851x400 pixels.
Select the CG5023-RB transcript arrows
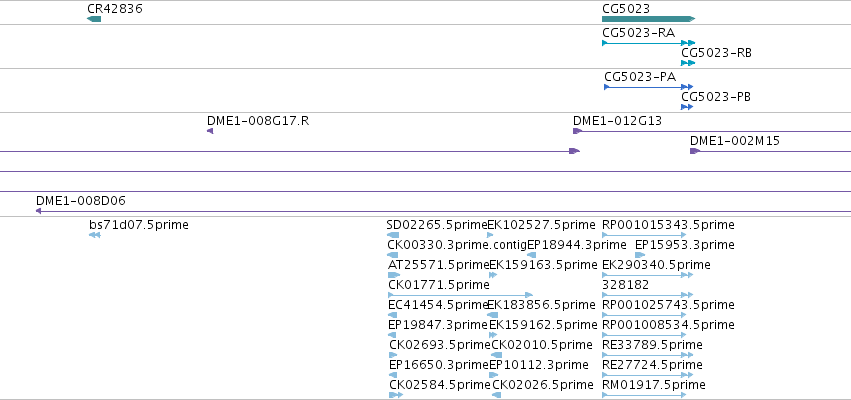pos(688,63)
